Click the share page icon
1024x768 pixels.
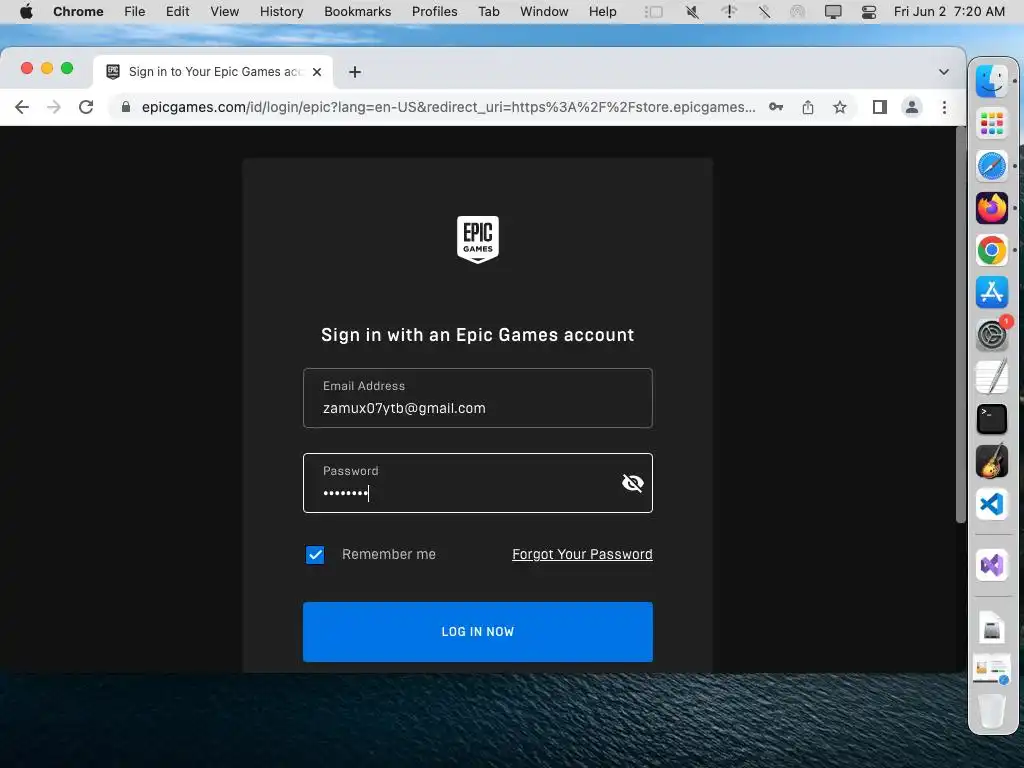(x=808, y=107)
